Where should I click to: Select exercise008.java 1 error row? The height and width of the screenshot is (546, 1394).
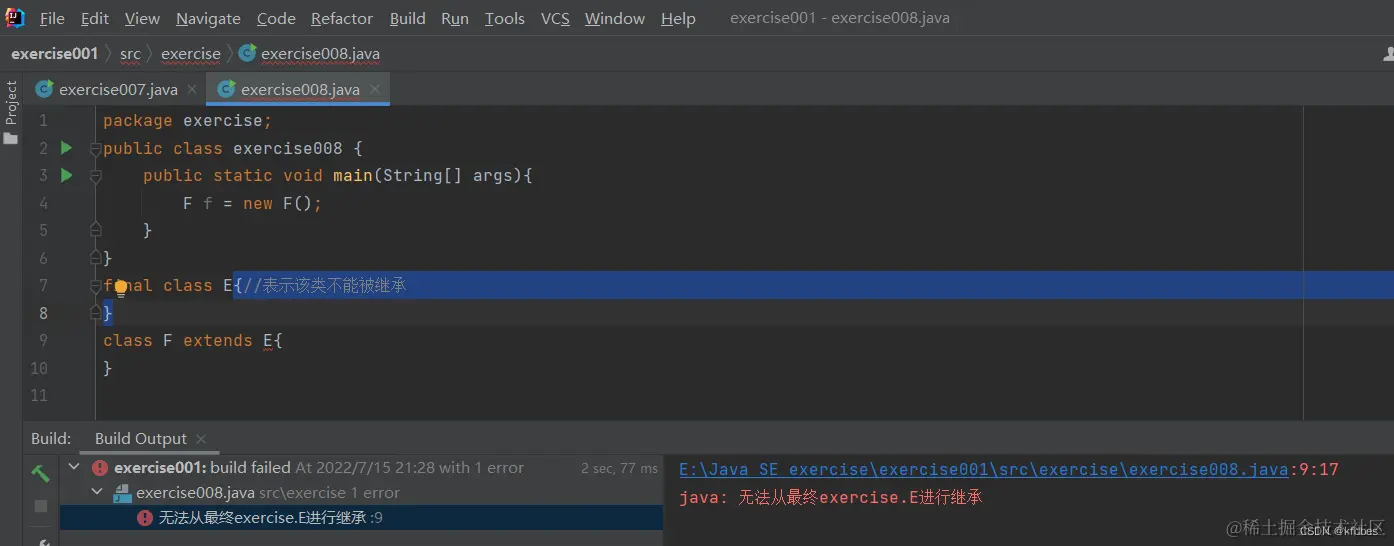pos(361,492)
